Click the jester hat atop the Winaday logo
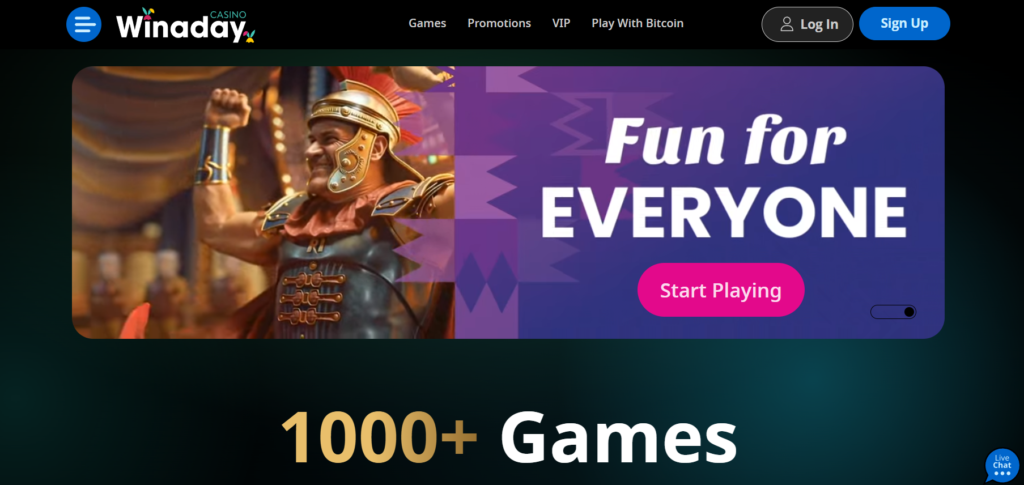This screenshot has width=1024, height=485. click(x=148, y=11)
